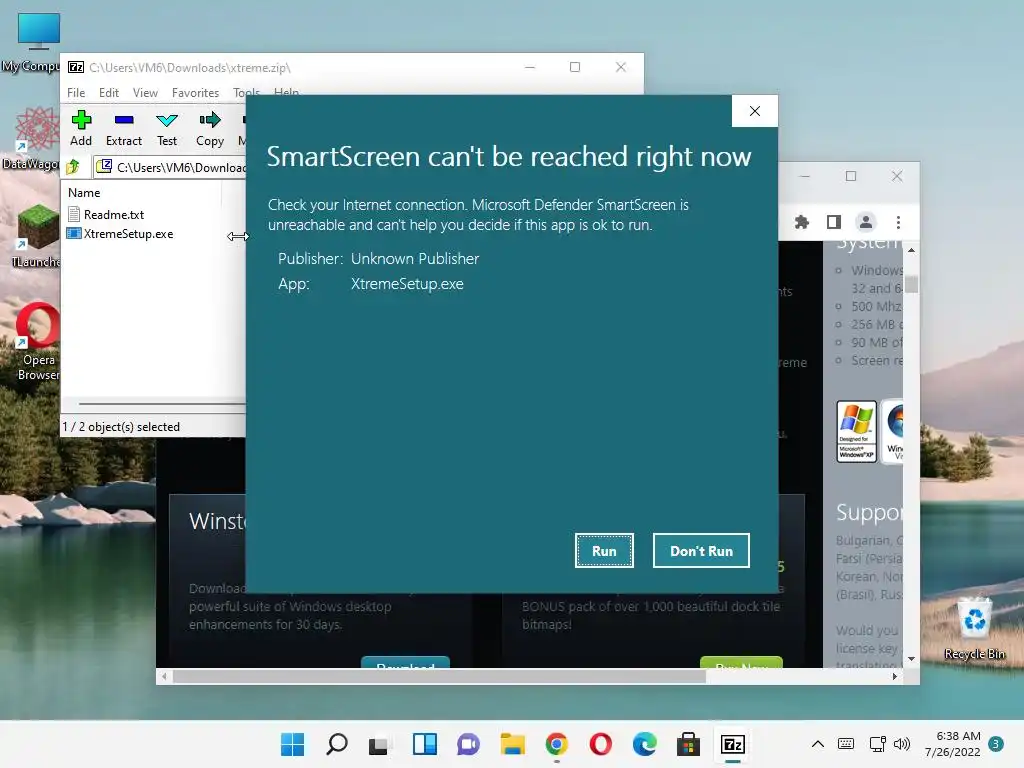Close the SmartScreen dialog with X

(x=755, y=111)
